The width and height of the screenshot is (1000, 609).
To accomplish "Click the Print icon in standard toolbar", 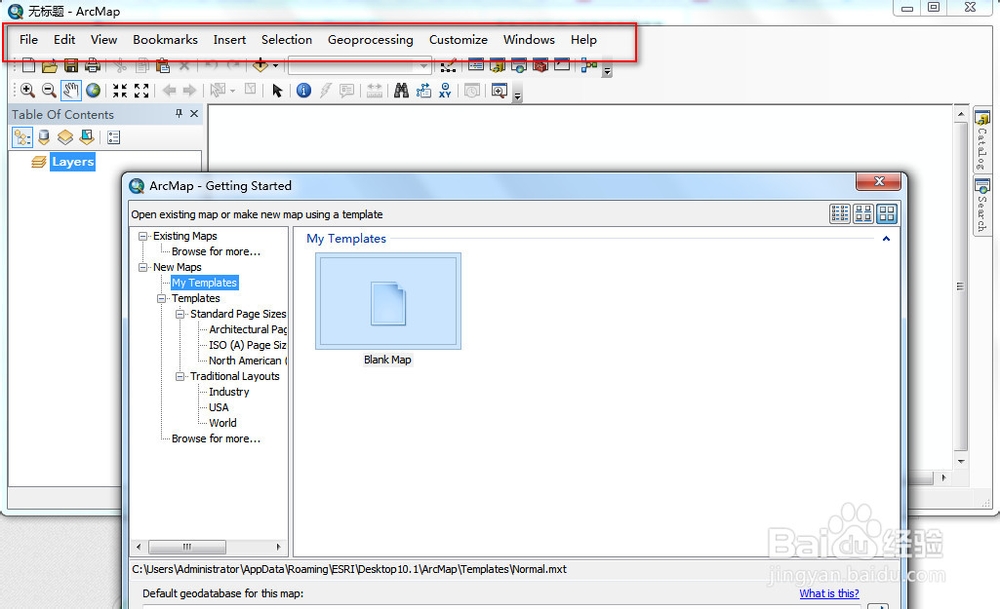I will click(92, 65).
